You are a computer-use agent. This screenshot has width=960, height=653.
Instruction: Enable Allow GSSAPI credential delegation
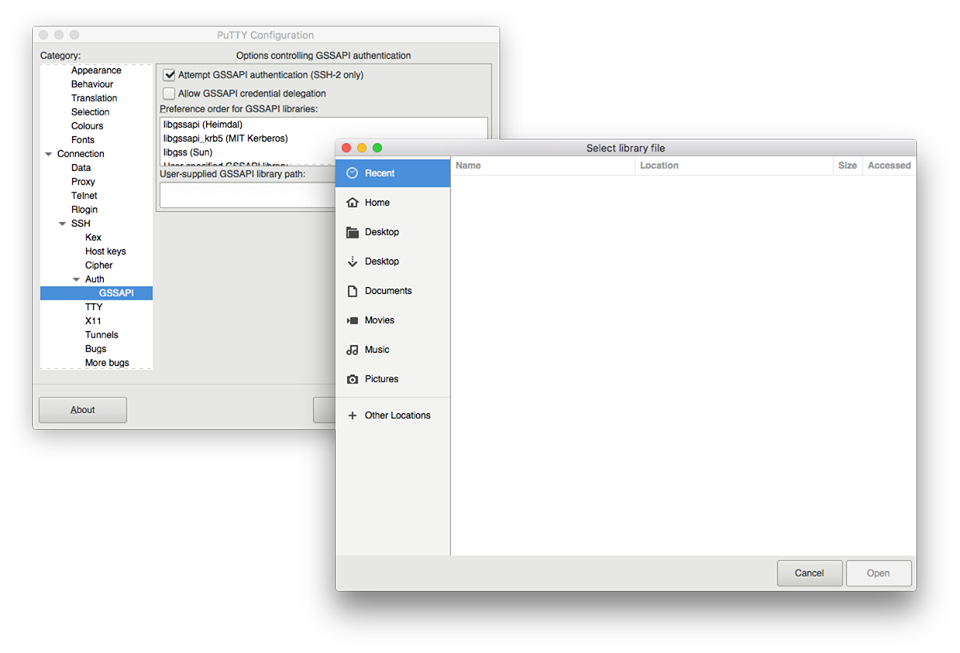(x=169, y=93)
